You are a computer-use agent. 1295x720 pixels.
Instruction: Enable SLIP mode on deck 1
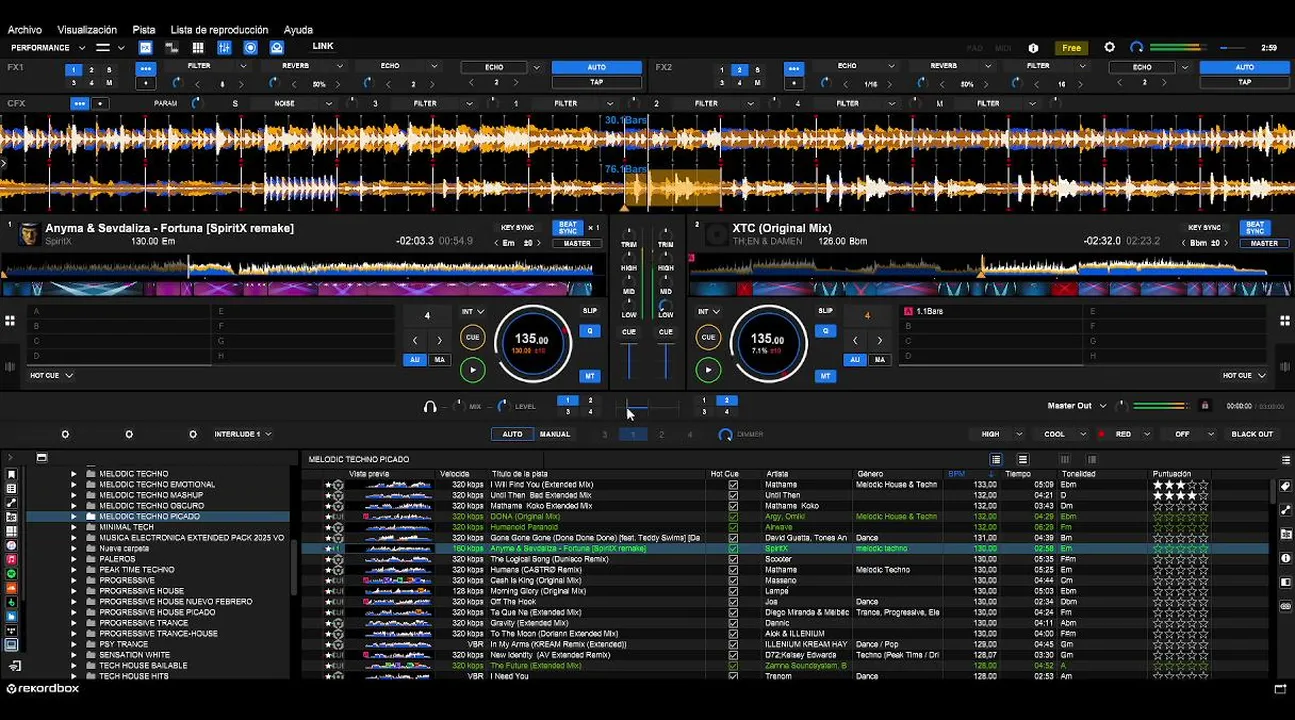click(x=590, y=311)
